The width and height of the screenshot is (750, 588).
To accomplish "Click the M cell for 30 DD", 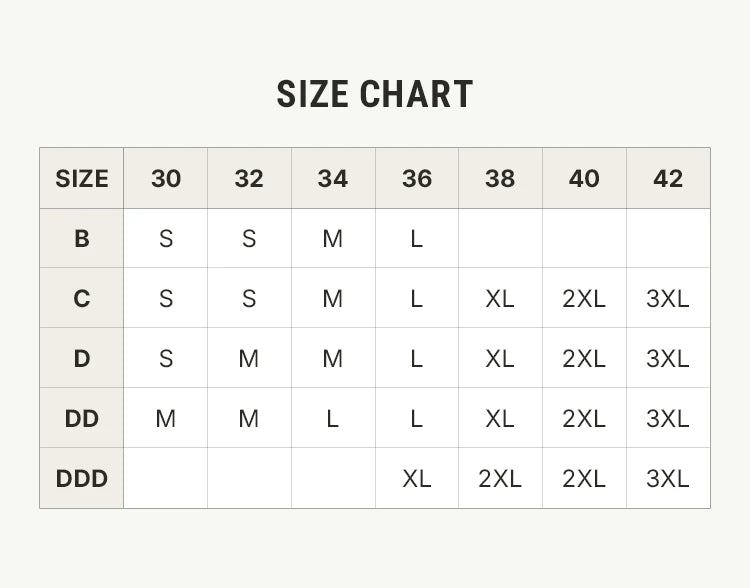I will click(165, 418).
